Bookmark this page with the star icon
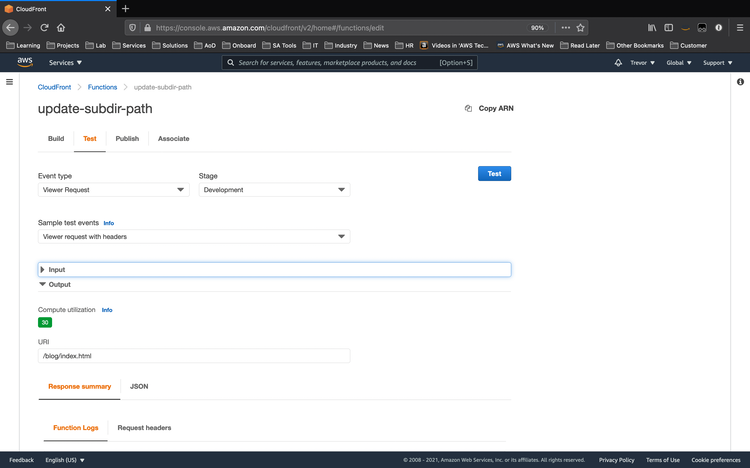This screenshot has width=750, height=468. coord(580,28)
